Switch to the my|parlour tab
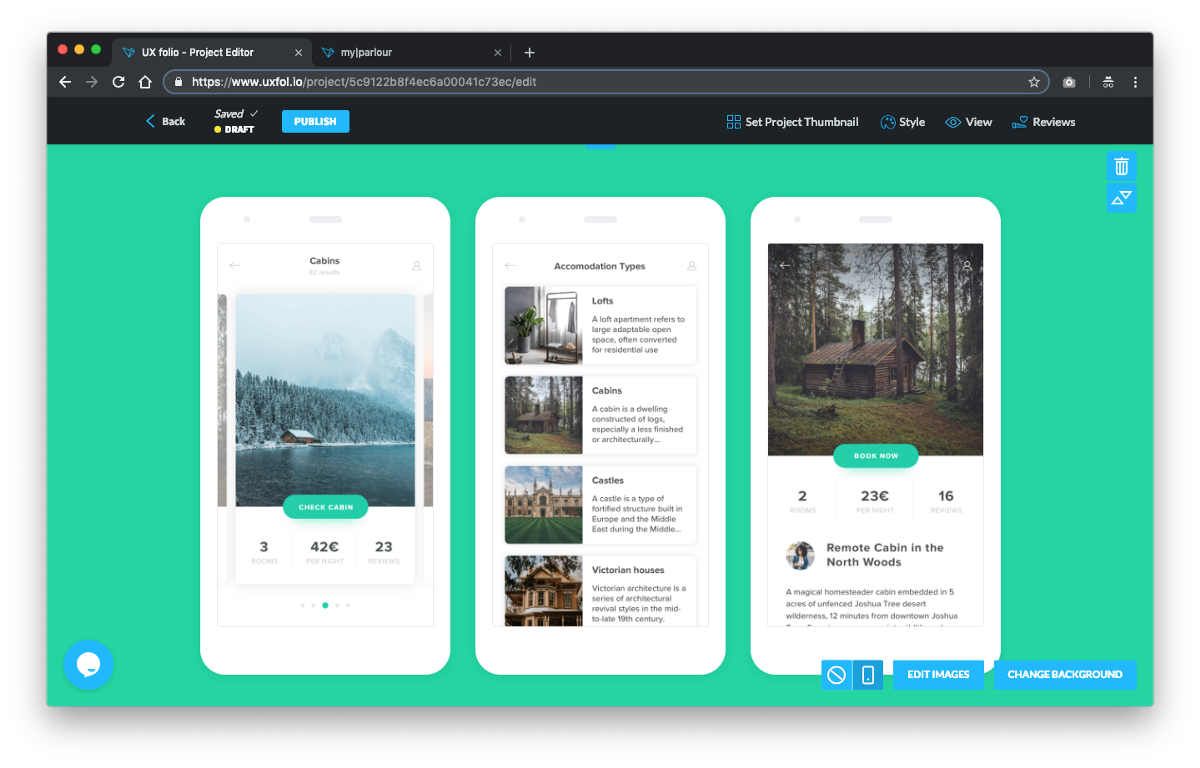This screenshot has height=768, width=1200. [412, 52]
